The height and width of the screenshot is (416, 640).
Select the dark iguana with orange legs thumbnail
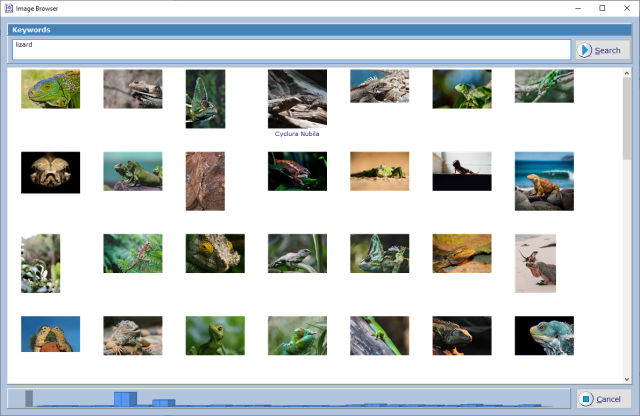coord(462,336)
